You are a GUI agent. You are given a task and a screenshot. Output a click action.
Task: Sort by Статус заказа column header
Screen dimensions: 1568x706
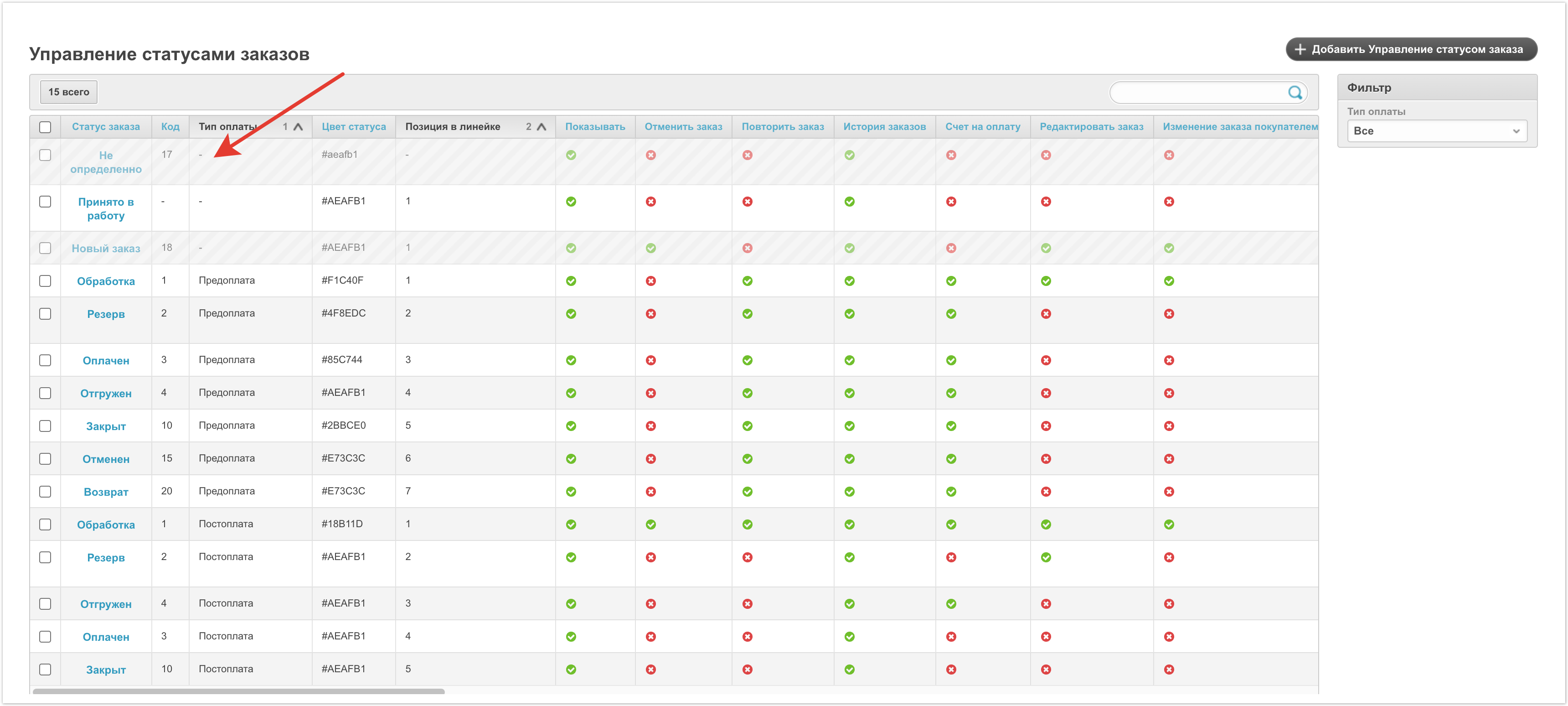pyautogui.click(x=106, y=127)
